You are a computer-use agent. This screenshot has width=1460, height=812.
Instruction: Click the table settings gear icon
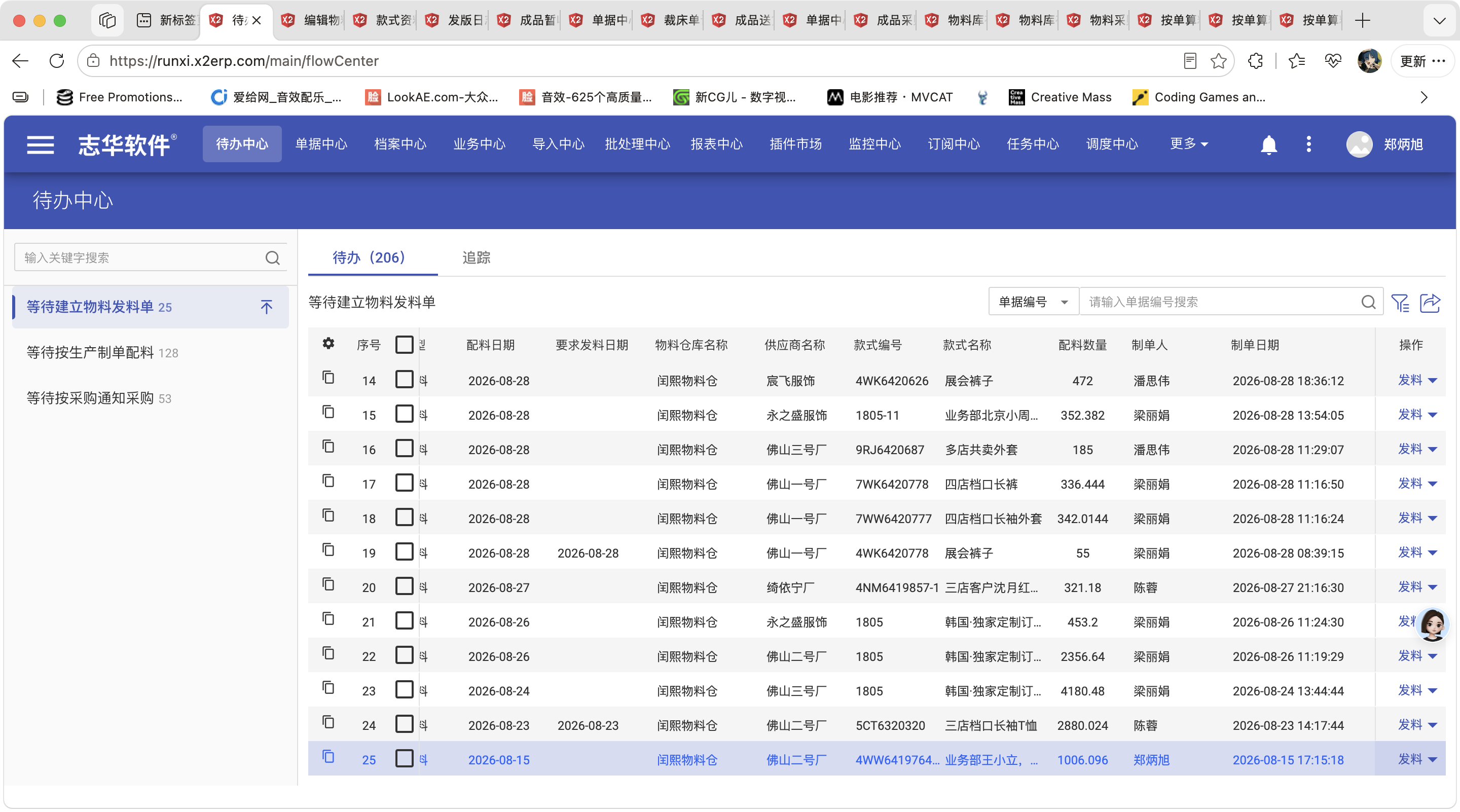328,343
